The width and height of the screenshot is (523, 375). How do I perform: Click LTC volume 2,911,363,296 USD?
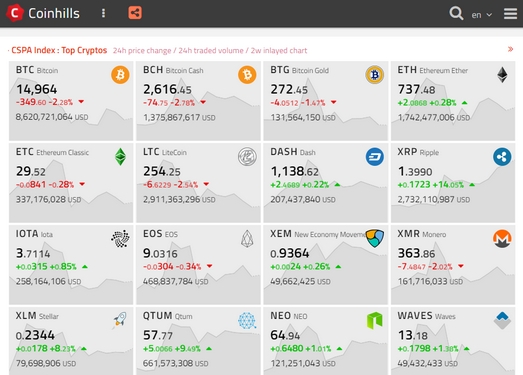179,200
